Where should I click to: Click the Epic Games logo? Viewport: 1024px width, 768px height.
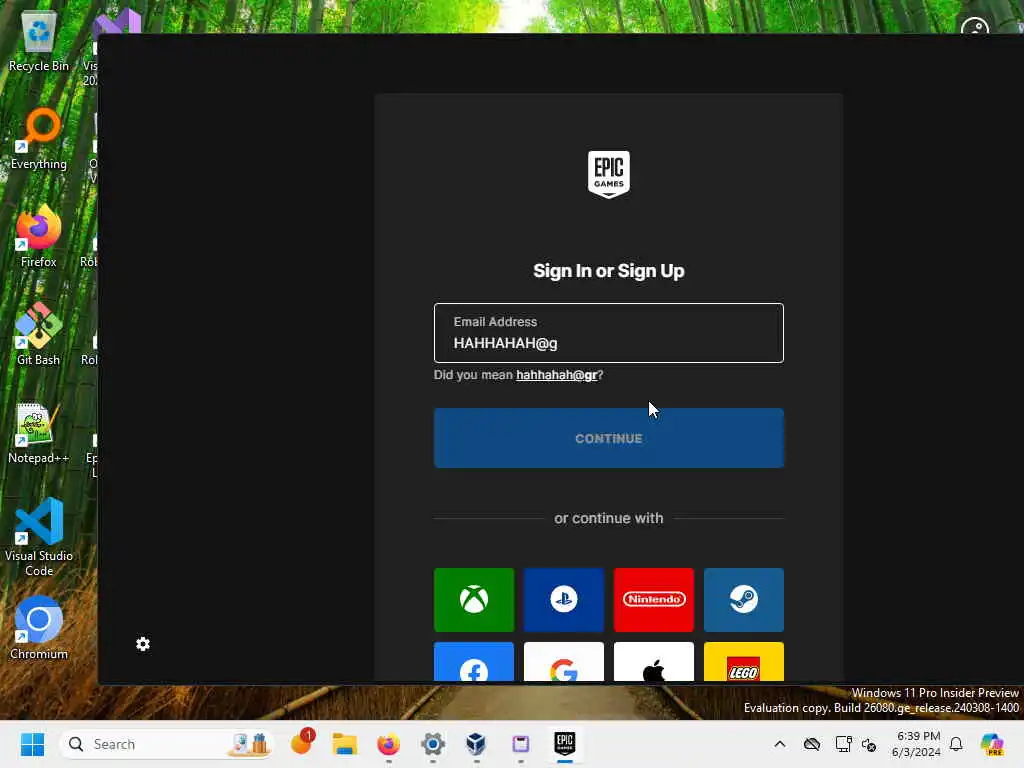pyautogui.click(x=609, y=174)
